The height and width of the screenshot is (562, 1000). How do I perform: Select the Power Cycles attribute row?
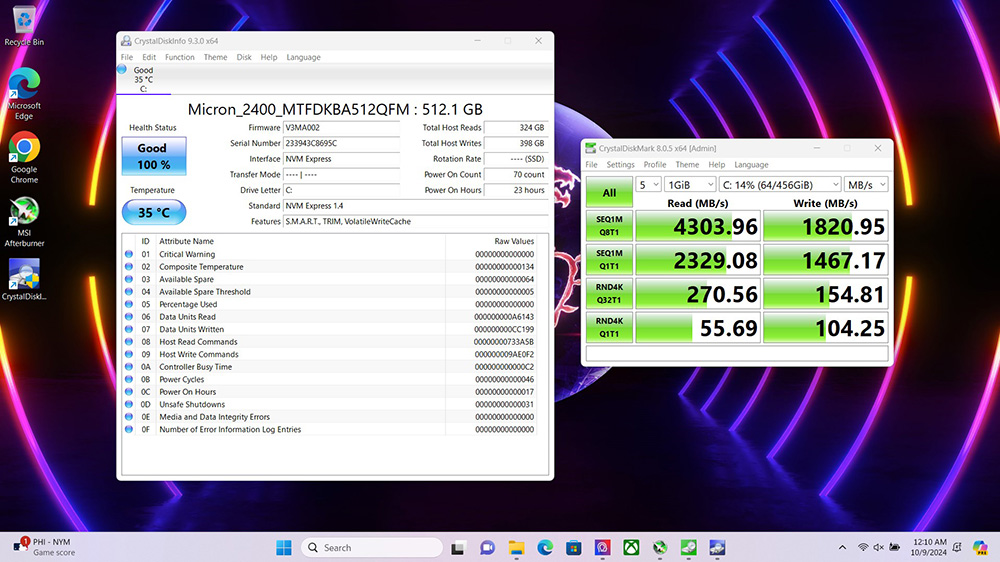(330, 379)
